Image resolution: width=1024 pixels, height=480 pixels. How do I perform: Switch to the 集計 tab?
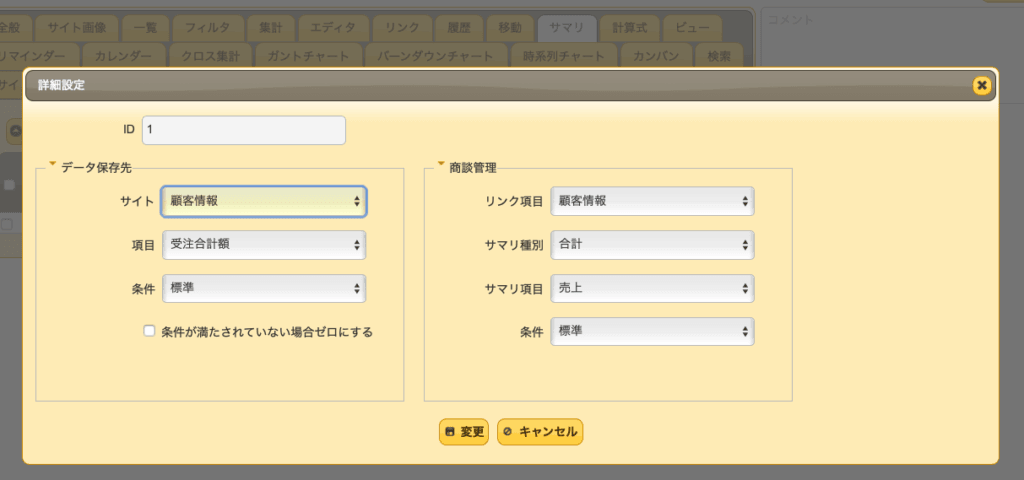click(270, 27)
